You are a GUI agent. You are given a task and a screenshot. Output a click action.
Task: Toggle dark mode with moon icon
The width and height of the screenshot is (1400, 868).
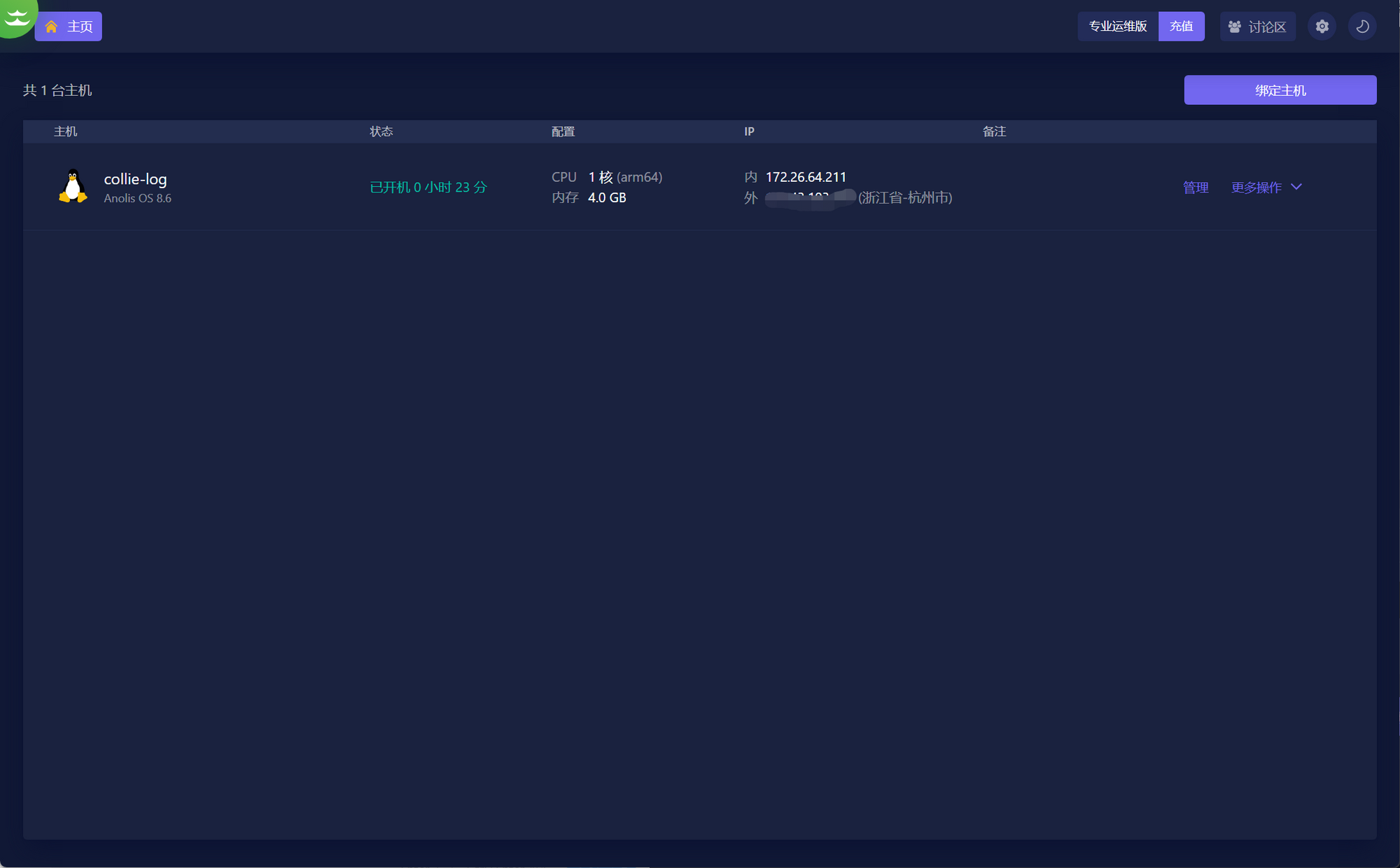(1362, 27)
